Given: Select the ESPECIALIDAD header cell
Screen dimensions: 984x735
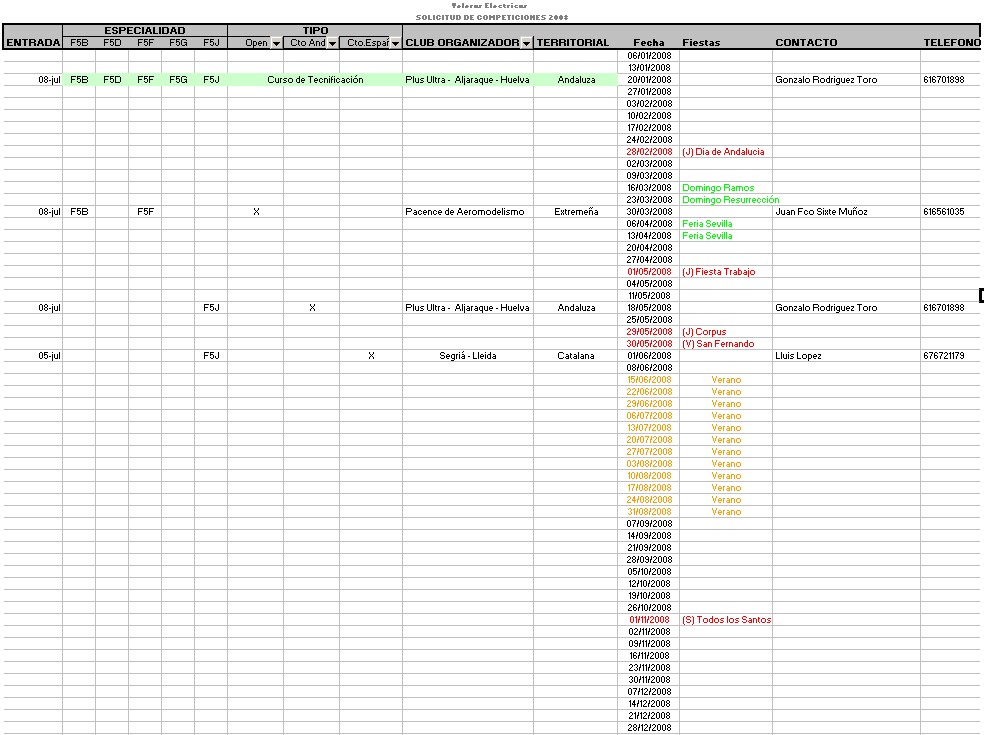Looking at the screenshot, I should coord(145,31).
